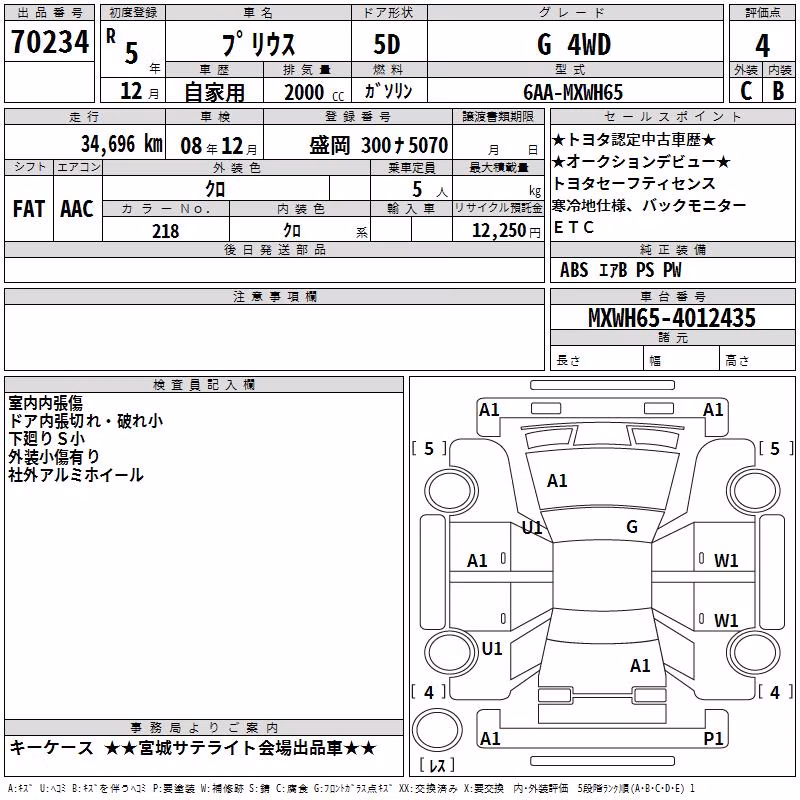Click the model code 6AA-MXWH65
This screenshot has height=800, width=800.
tap(573, 92)
